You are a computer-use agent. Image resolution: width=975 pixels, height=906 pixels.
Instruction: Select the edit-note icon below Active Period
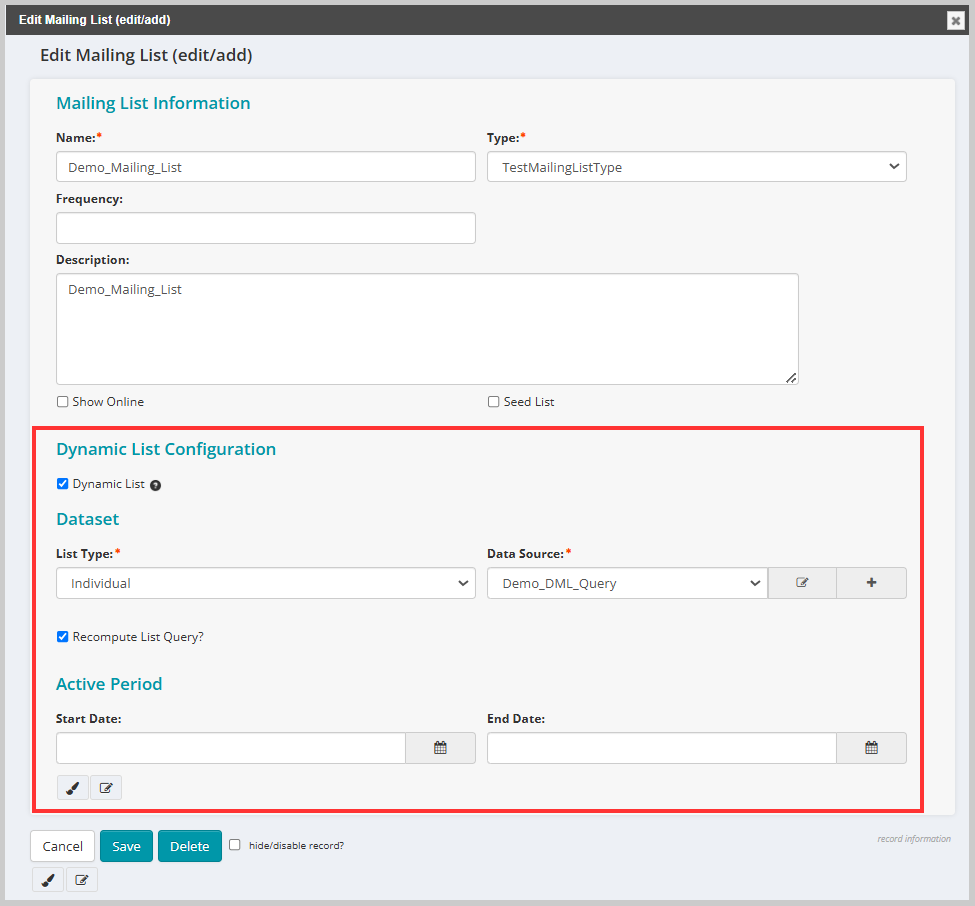point(106,787)
